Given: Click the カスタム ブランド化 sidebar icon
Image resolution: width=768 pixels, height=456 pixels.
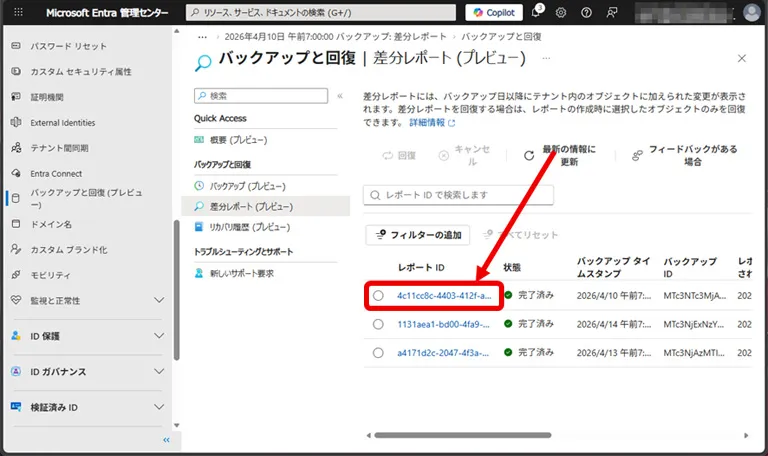Looking at the screenshot, I should coord(16,249).
